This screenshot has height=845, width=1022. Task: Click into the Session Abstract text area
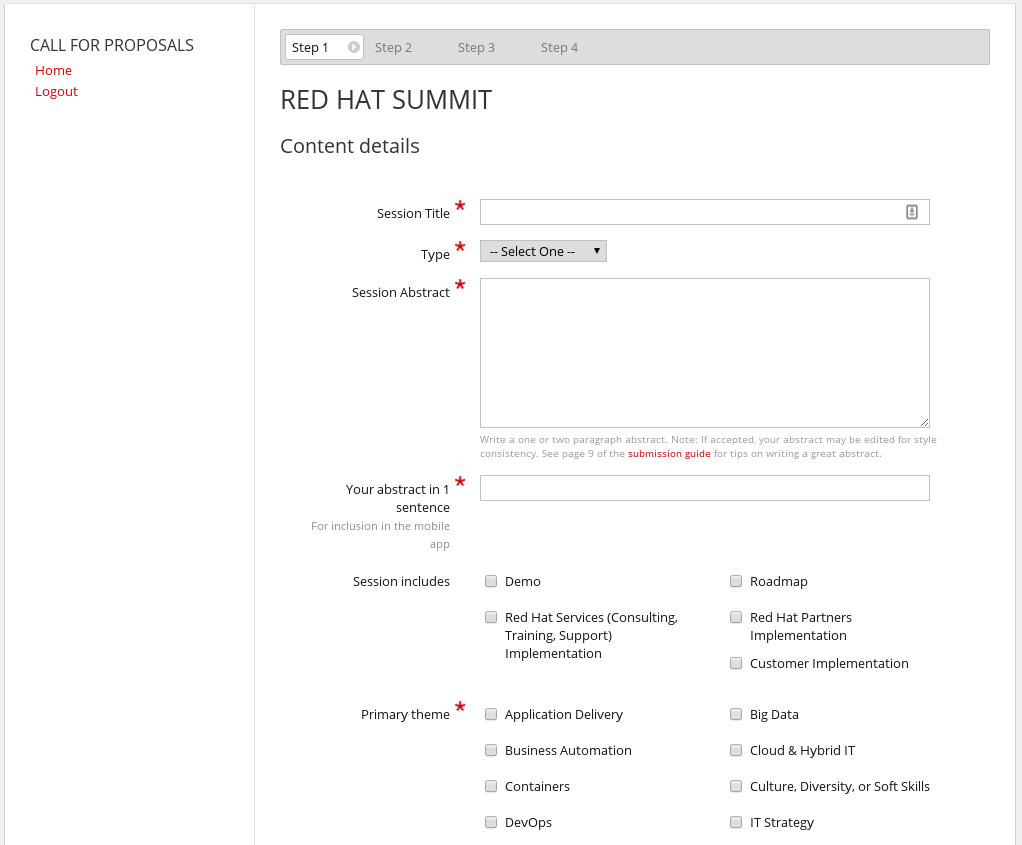pos(705,353)
